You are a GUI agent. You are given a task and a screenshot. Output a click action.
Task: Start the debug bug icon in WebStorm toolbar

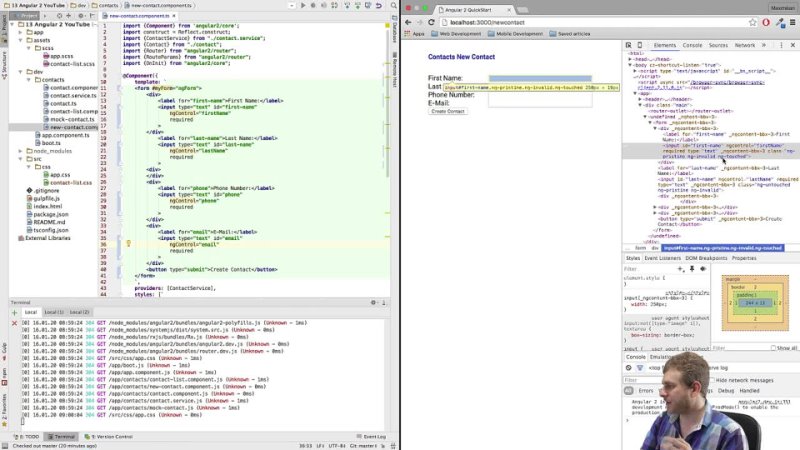point(313,6)
